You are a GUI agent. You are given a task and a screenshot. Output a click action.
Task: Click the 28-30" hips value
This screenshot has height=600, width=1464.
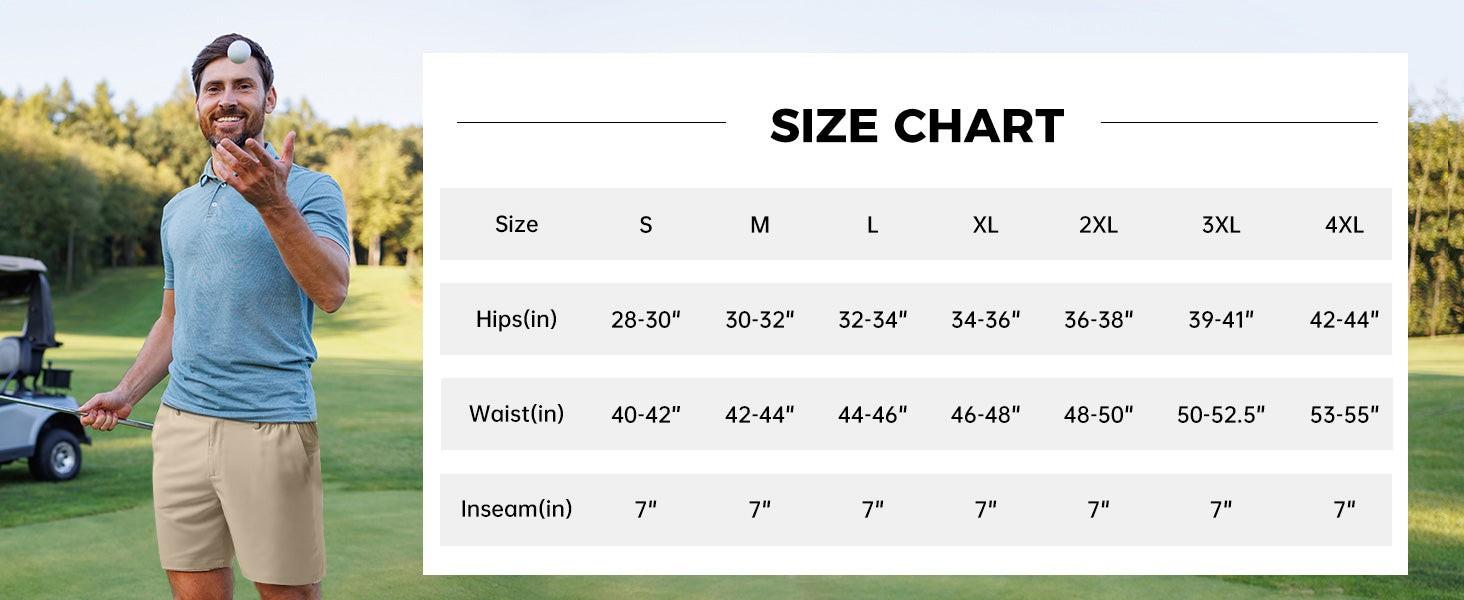(x=646, y=320)
